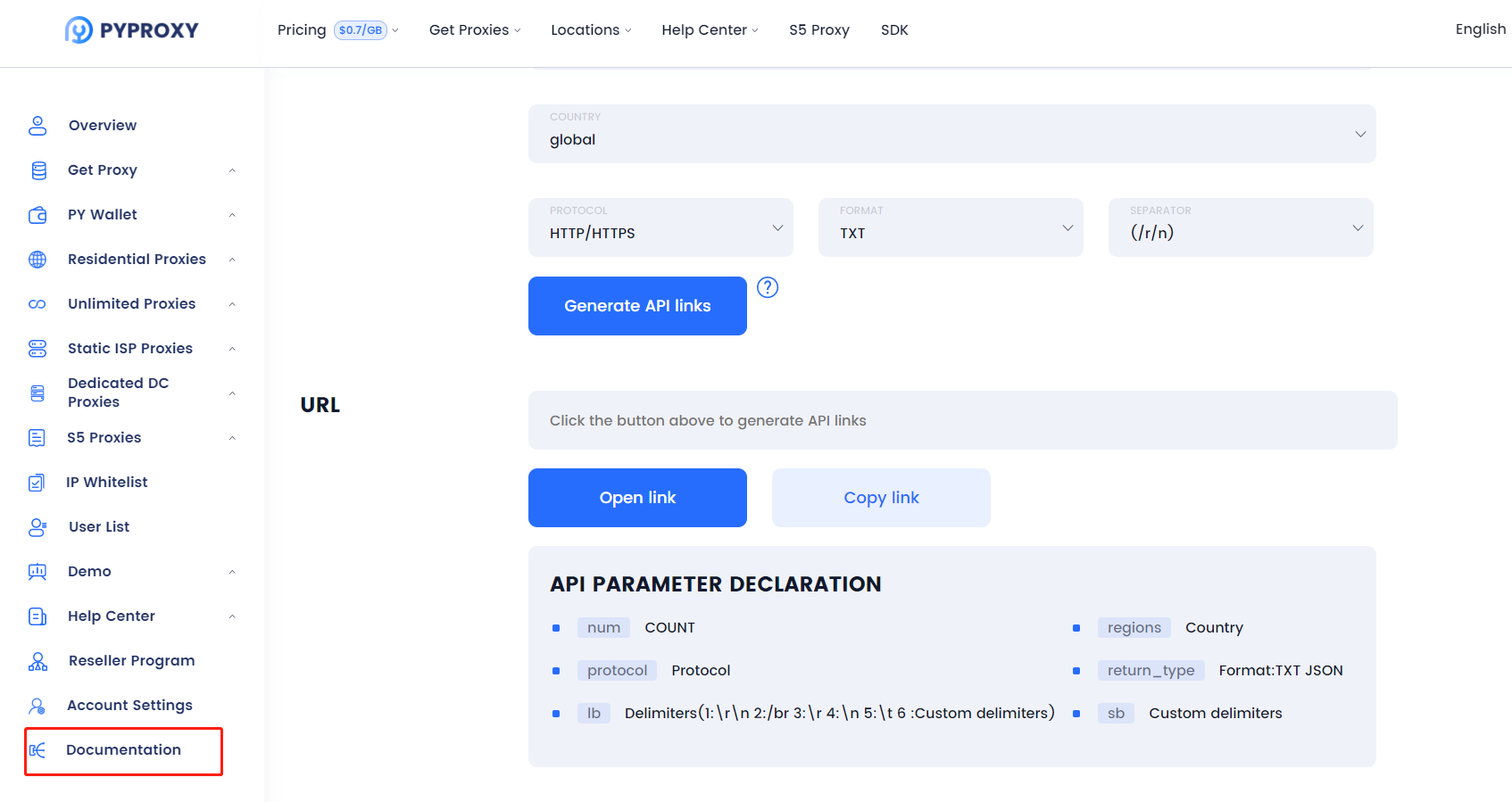Click the generated API URL field
The image size is (1512, 802).
962,420
